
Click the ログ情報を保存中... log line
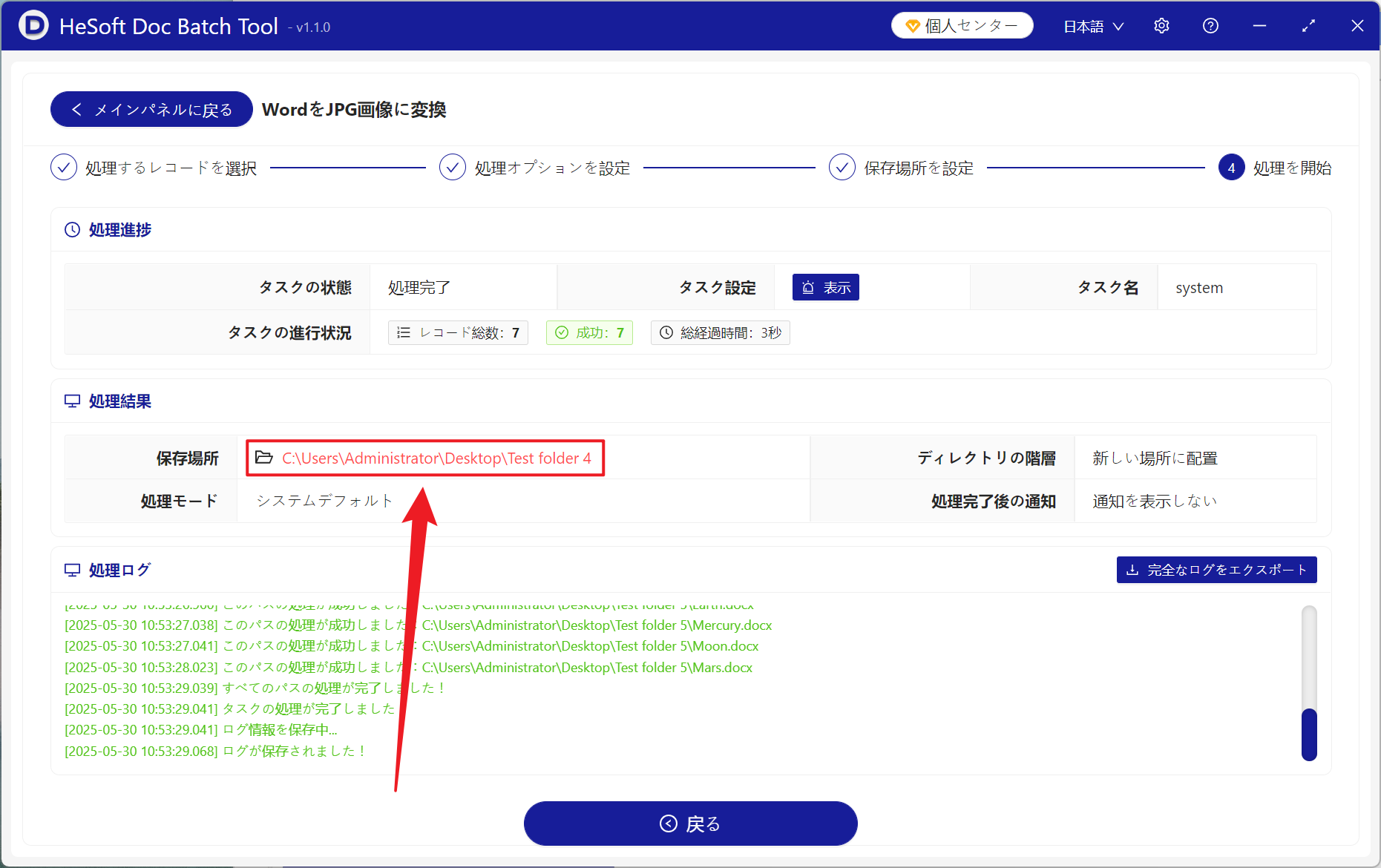pos(201,730)
